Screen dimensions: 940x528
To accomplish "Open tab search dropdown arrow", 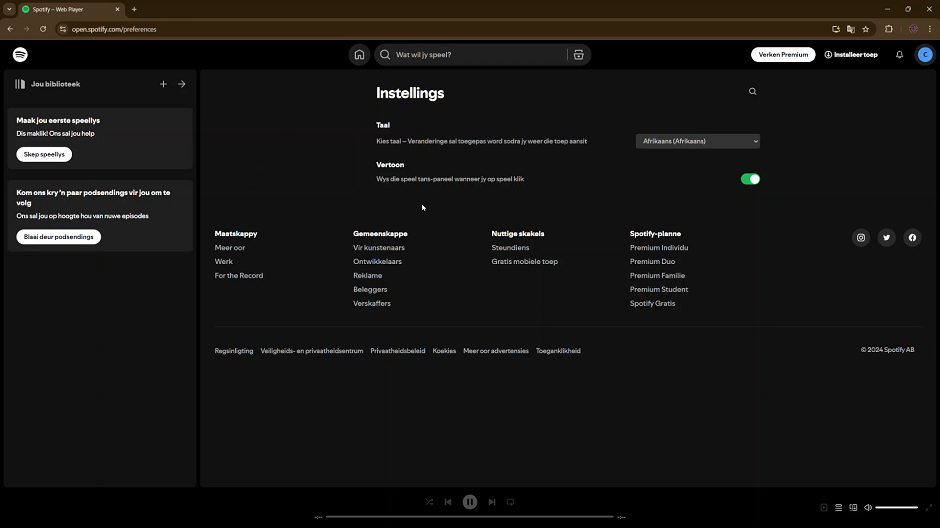I will pos(9,9).
